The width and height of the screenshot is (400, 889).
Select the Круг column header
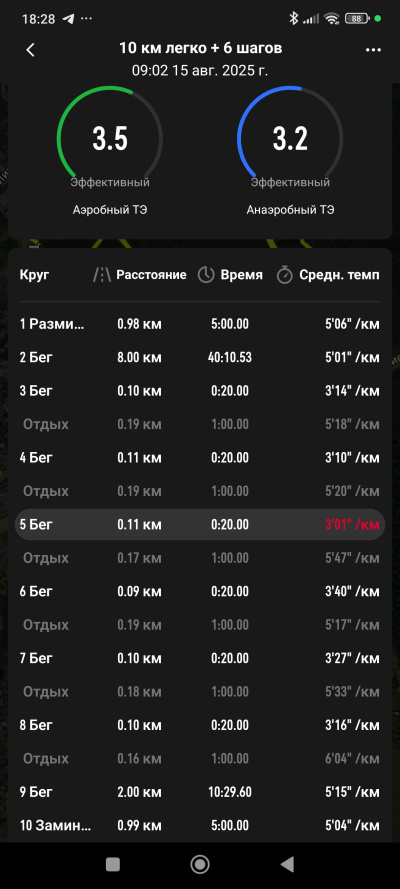pos(35,276)
